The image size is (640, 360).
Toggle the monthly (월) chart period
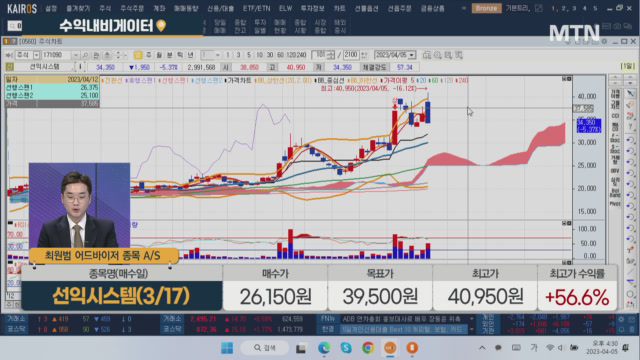[x=159, y=55]
